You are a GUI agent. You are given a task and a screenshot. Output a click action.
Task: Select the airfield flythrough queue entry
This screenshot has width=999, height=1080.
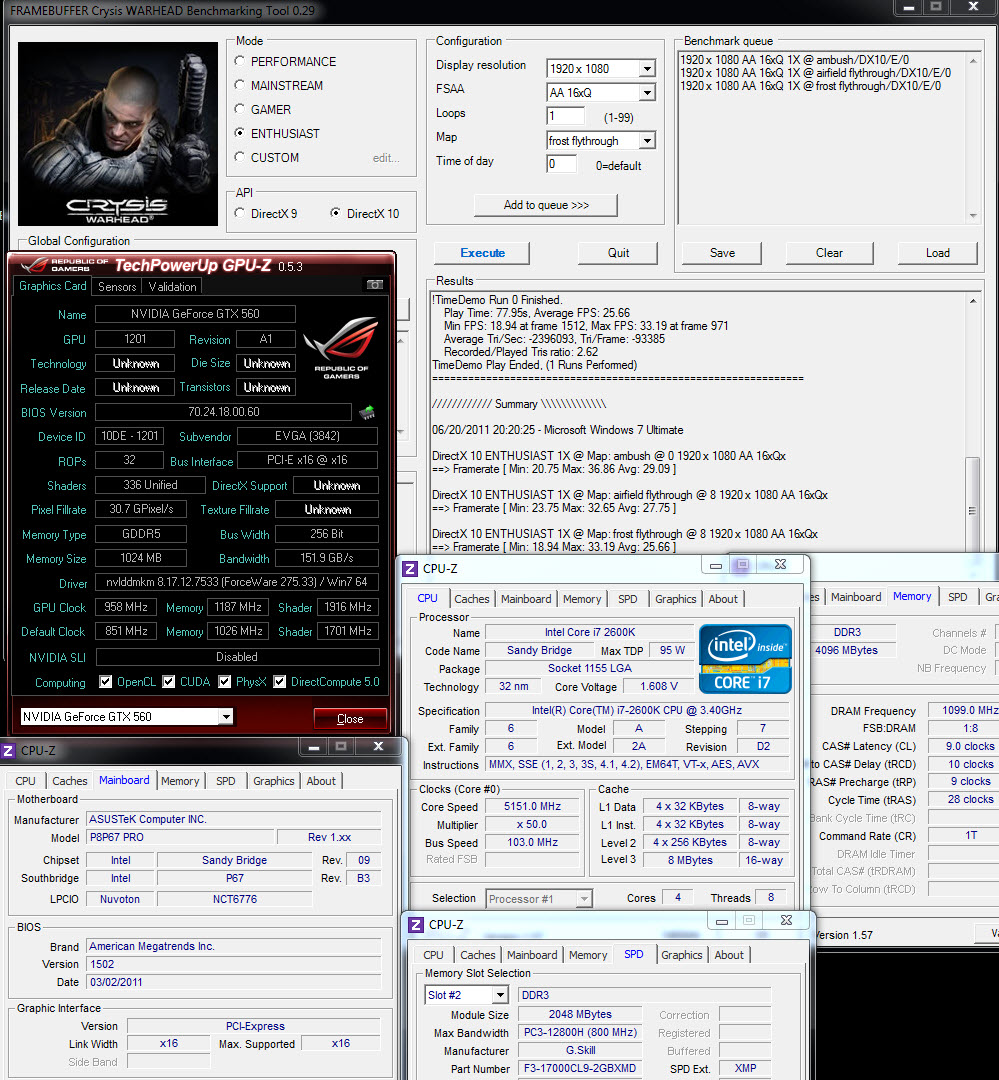tap(816, 73)
